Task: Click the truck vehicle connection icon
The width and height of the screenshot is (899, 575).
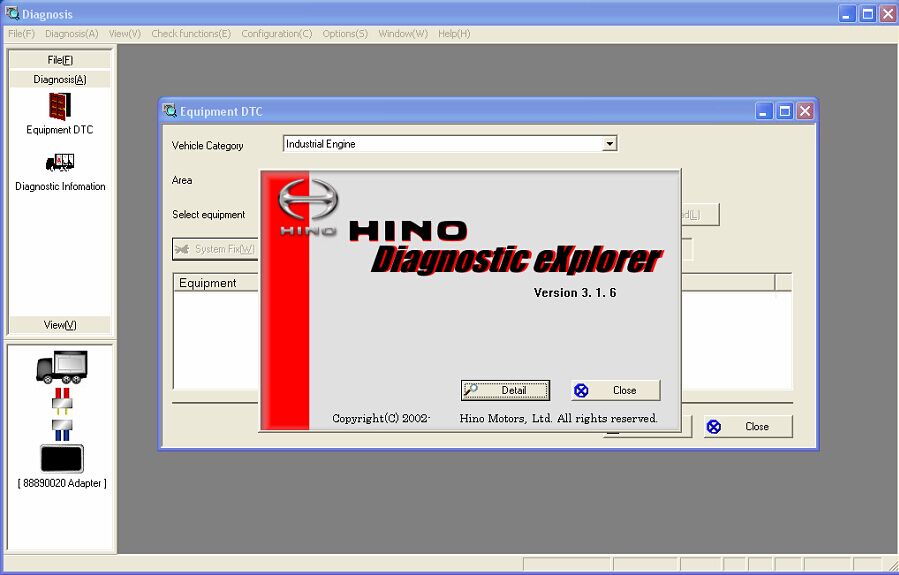Action: 62,367
